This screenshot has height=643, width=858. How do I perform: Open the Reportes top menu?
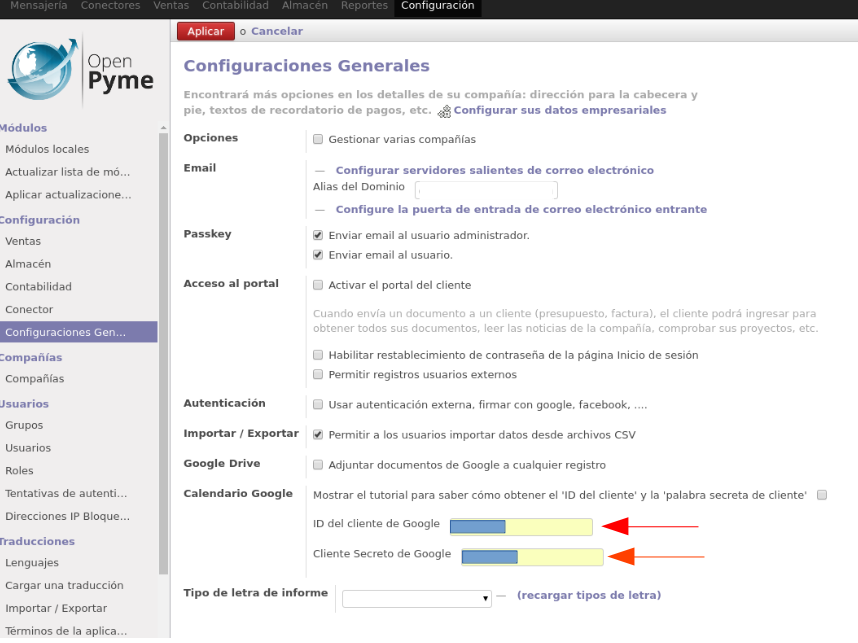pyautogui.click(x=364, y=5)
